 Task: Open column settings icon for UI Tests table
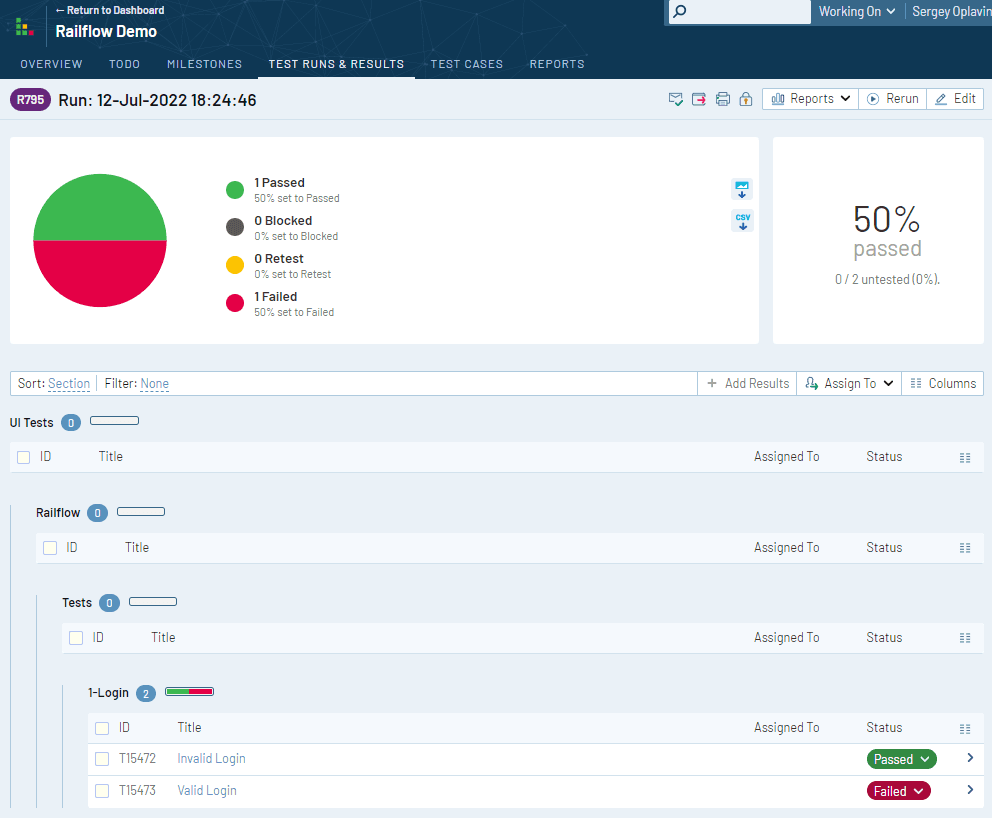964,457
